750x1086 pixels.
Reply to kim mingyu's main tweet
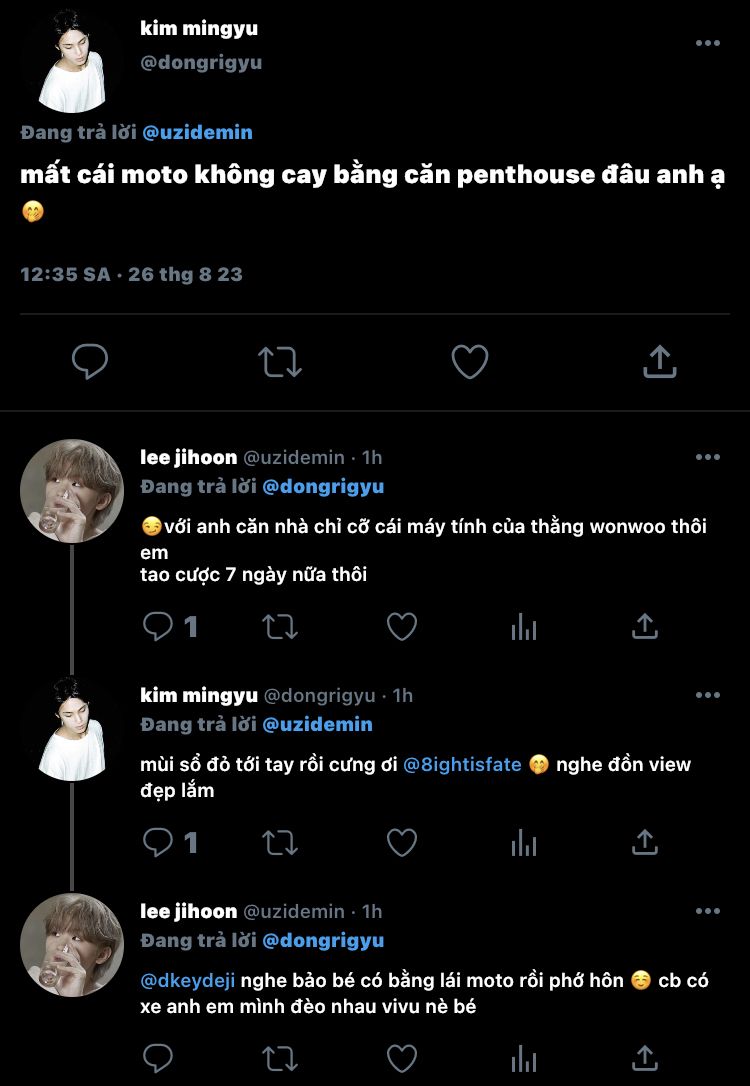pos(90,362)
